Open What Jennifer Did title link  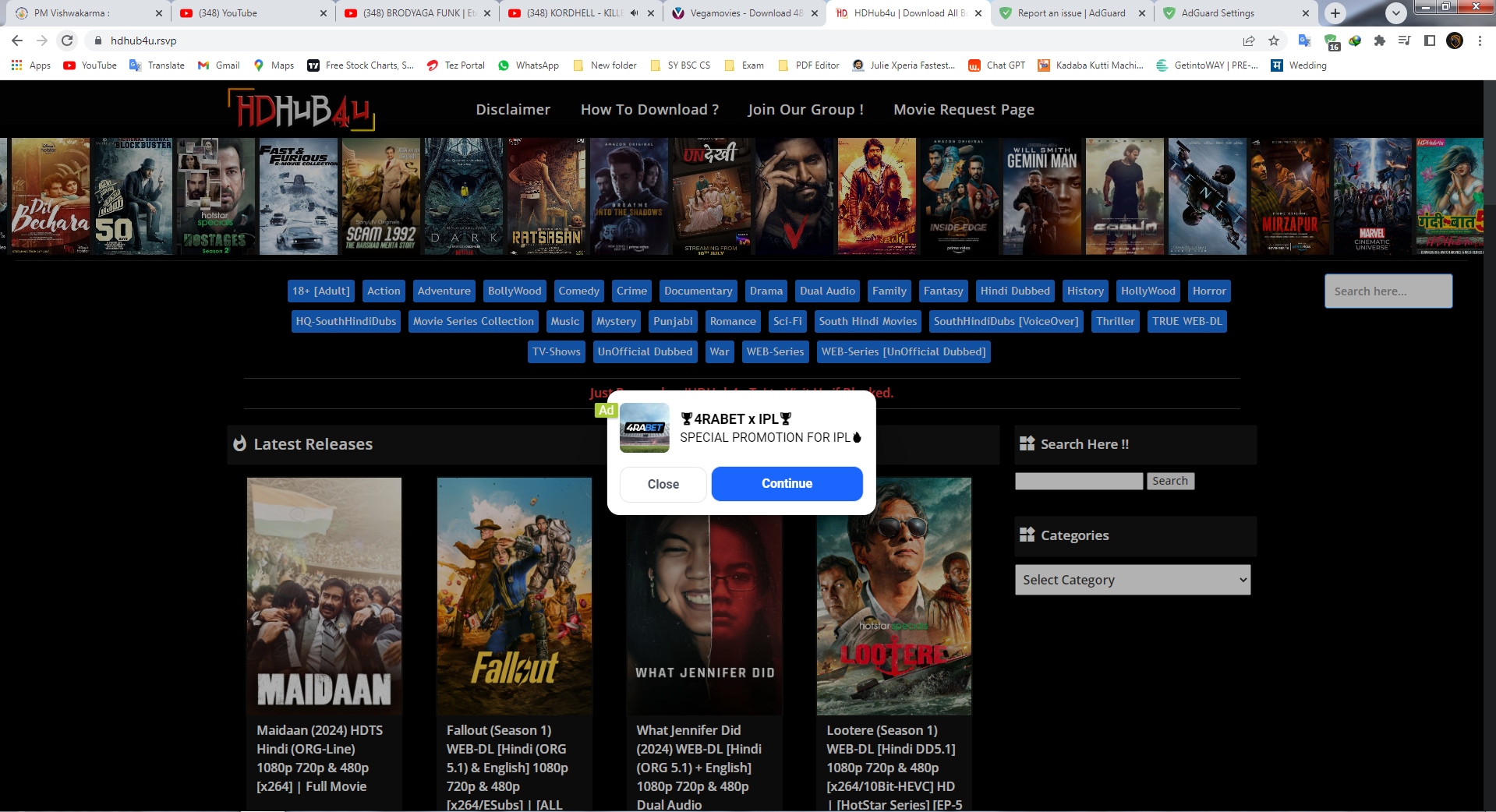(x=699, y=768)
